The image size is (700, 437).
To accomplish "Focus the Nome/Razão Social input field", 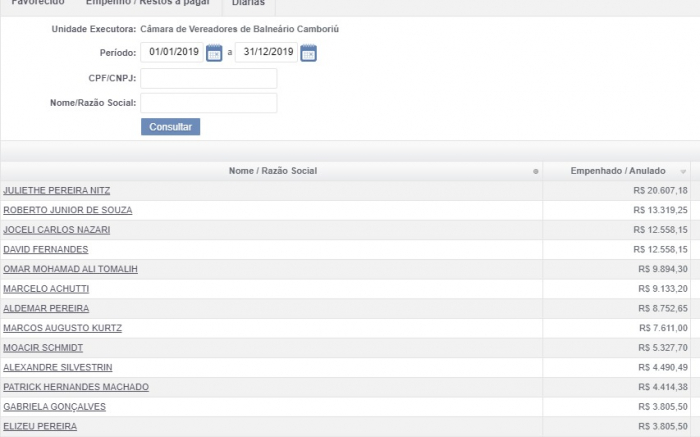I will tap(208, 103).
